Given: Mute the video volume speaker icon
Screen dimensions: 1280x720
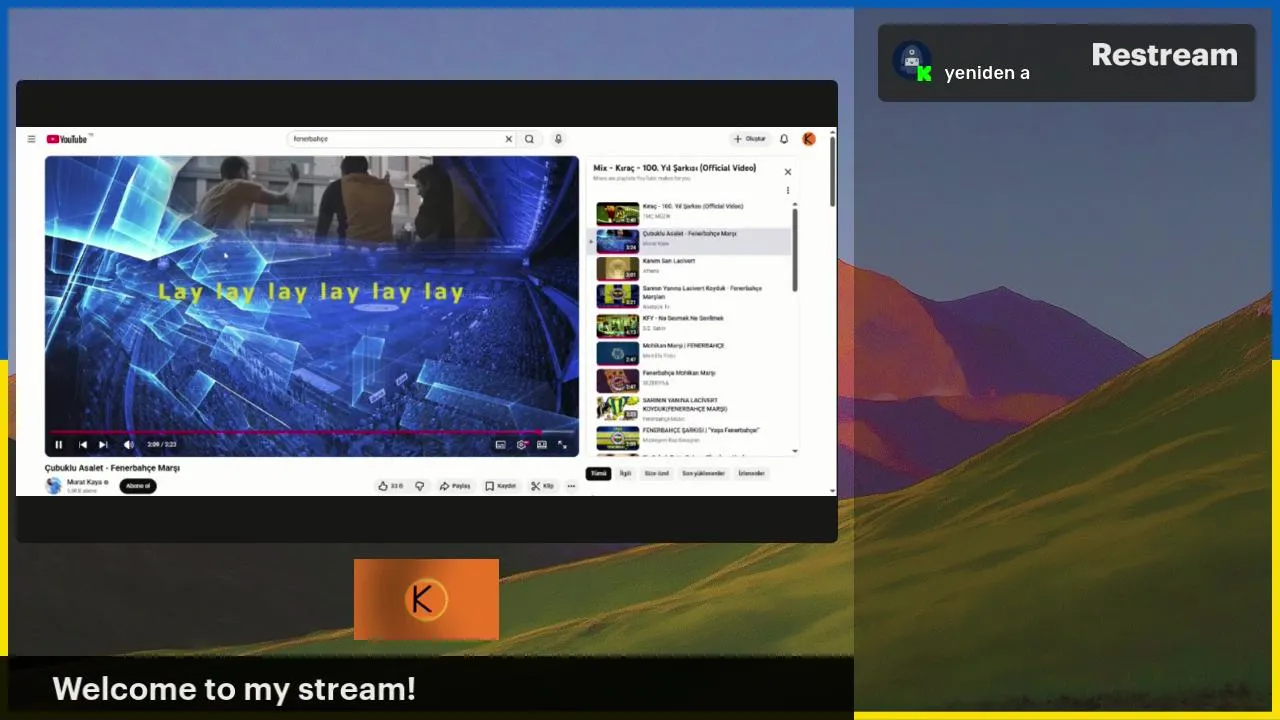Looking at the screenshot, I should [128, 445].
